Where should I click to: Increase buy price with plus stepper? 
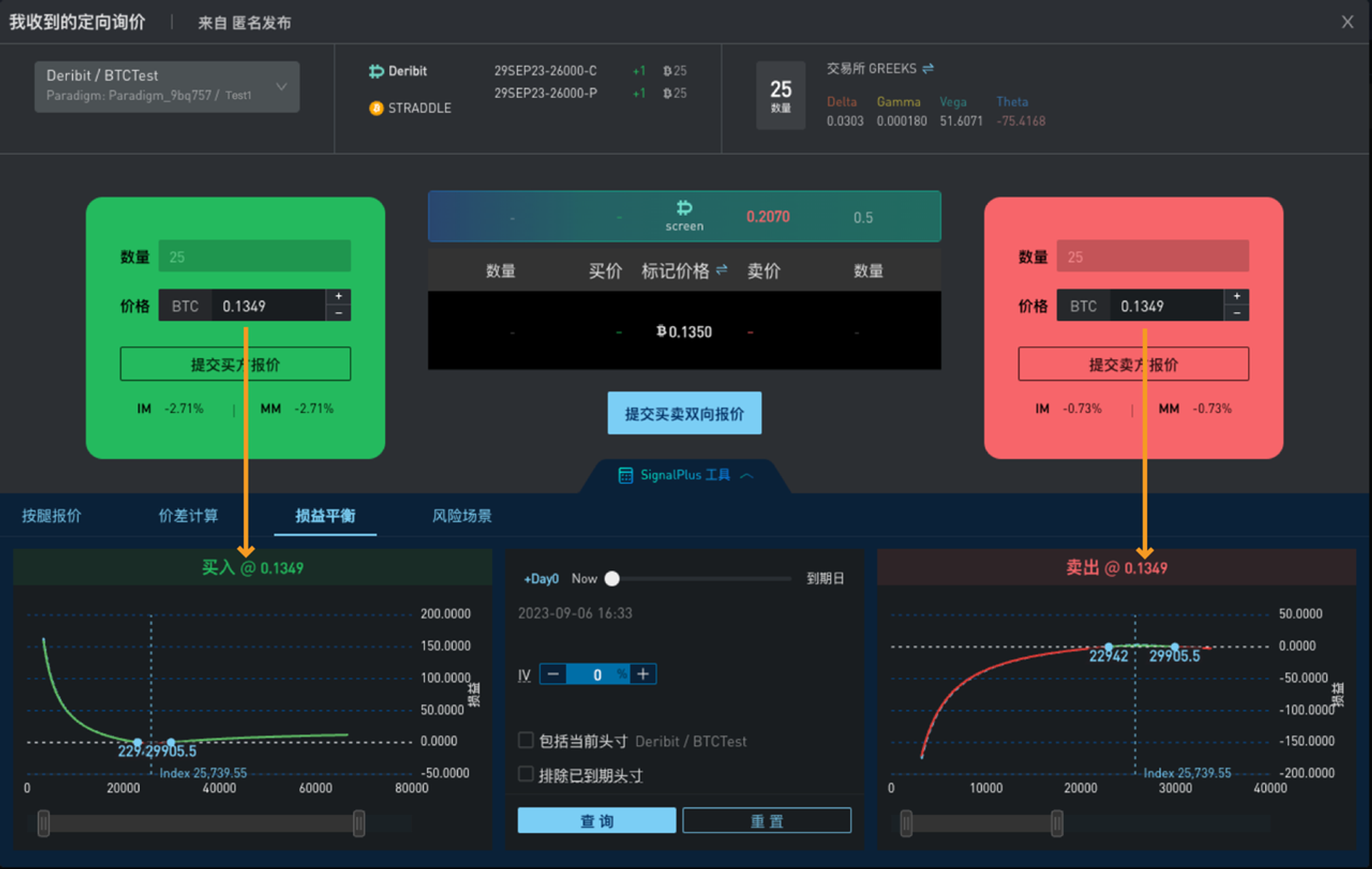tap(338, 296)
